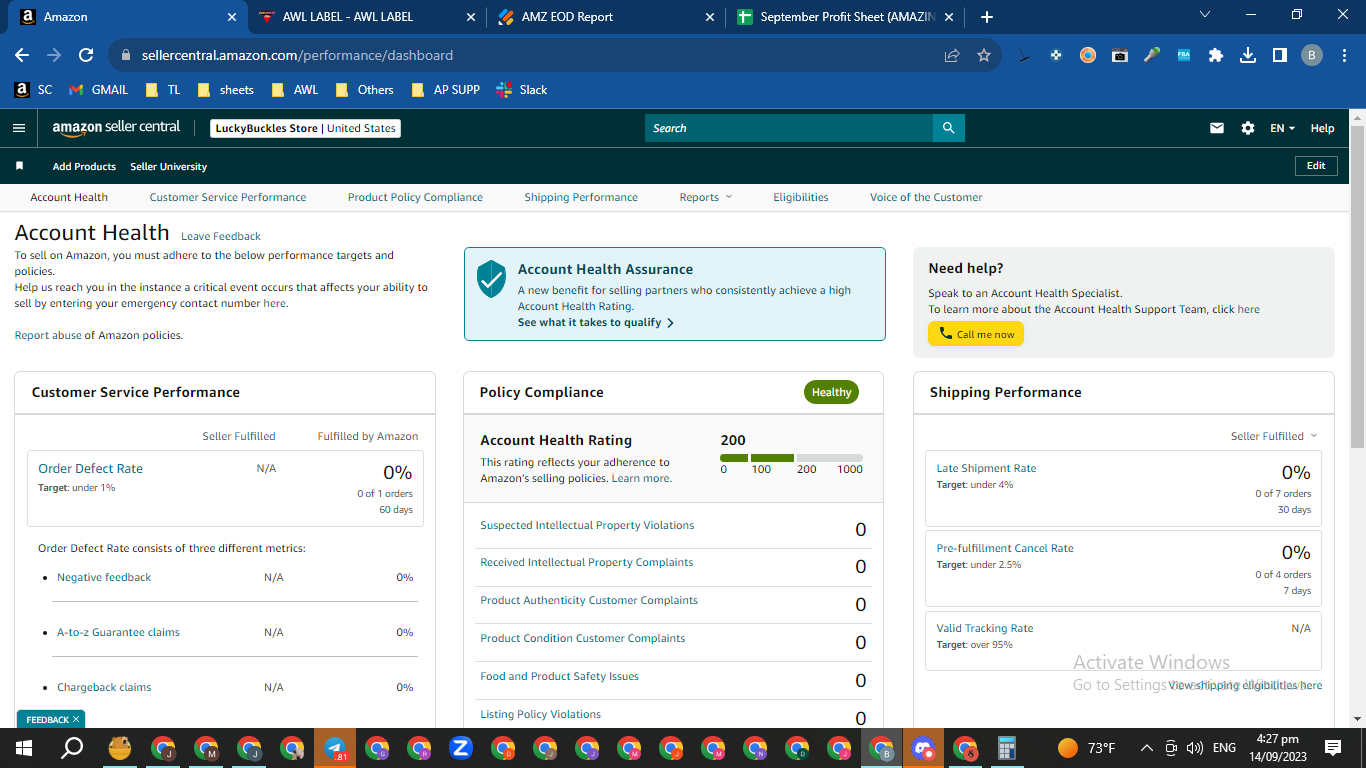Open the Chrome profile B avatar
This screenshot has height=768, width=1366.
pyautogui.click(x=1312, y=56)
